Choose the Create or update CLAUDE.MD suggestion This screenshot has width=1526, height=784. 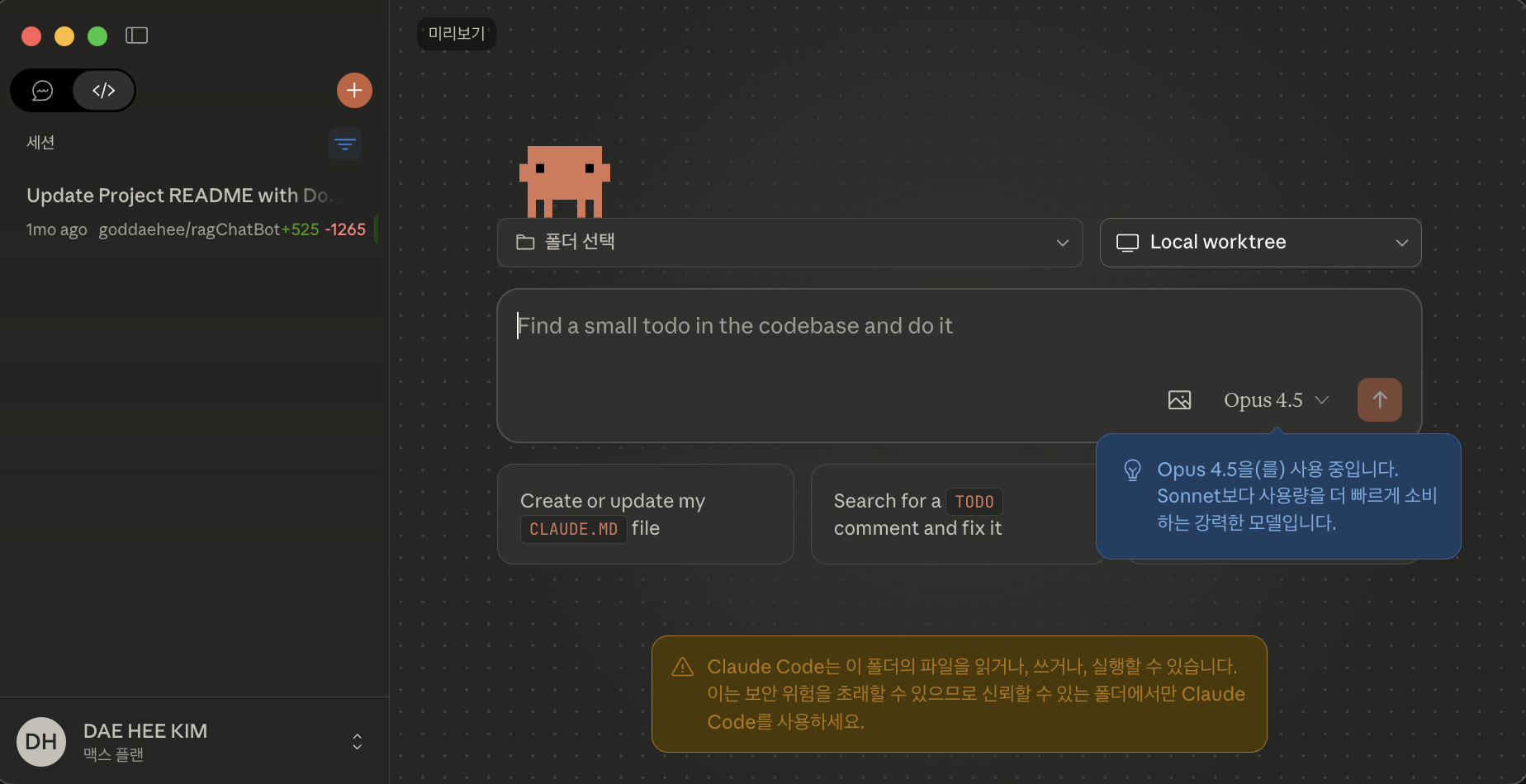point(646,514)
